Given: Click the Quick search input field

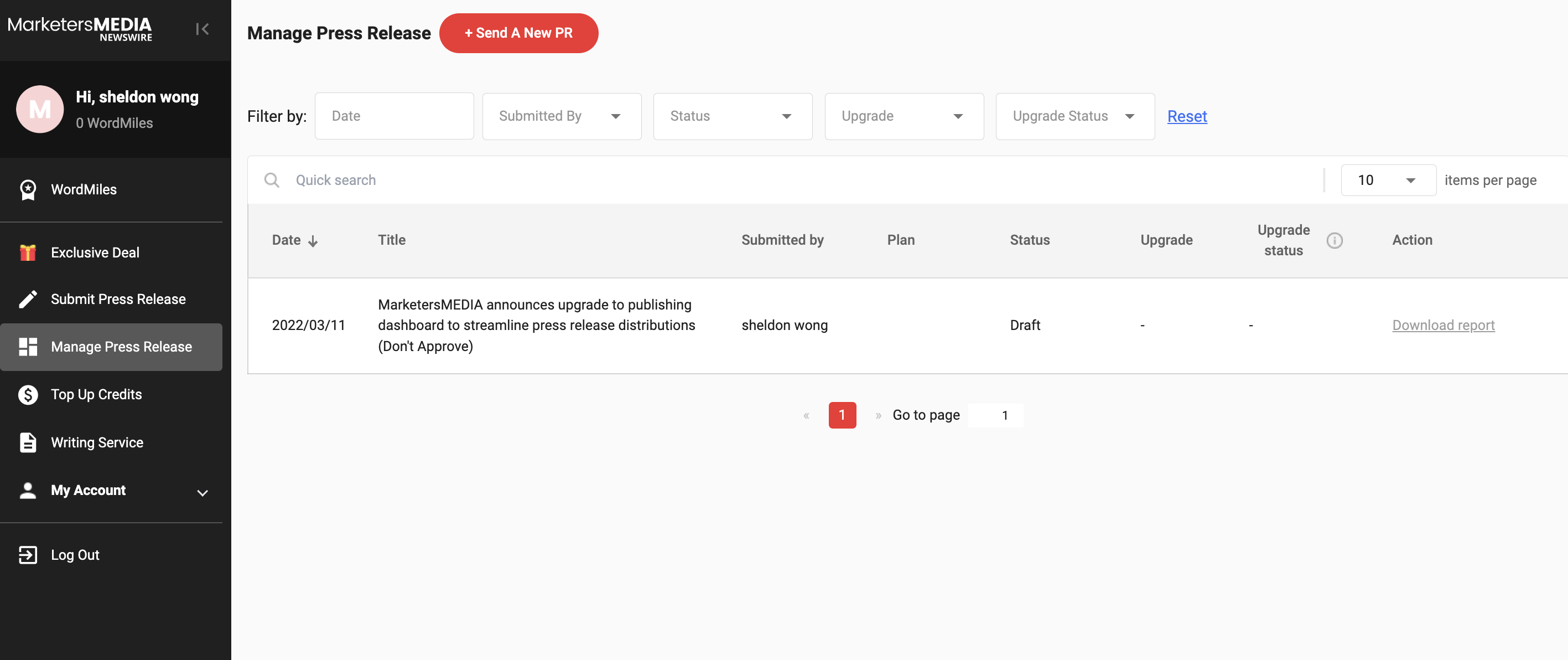Looking at the screenshot, I should [x=791, y=181].
